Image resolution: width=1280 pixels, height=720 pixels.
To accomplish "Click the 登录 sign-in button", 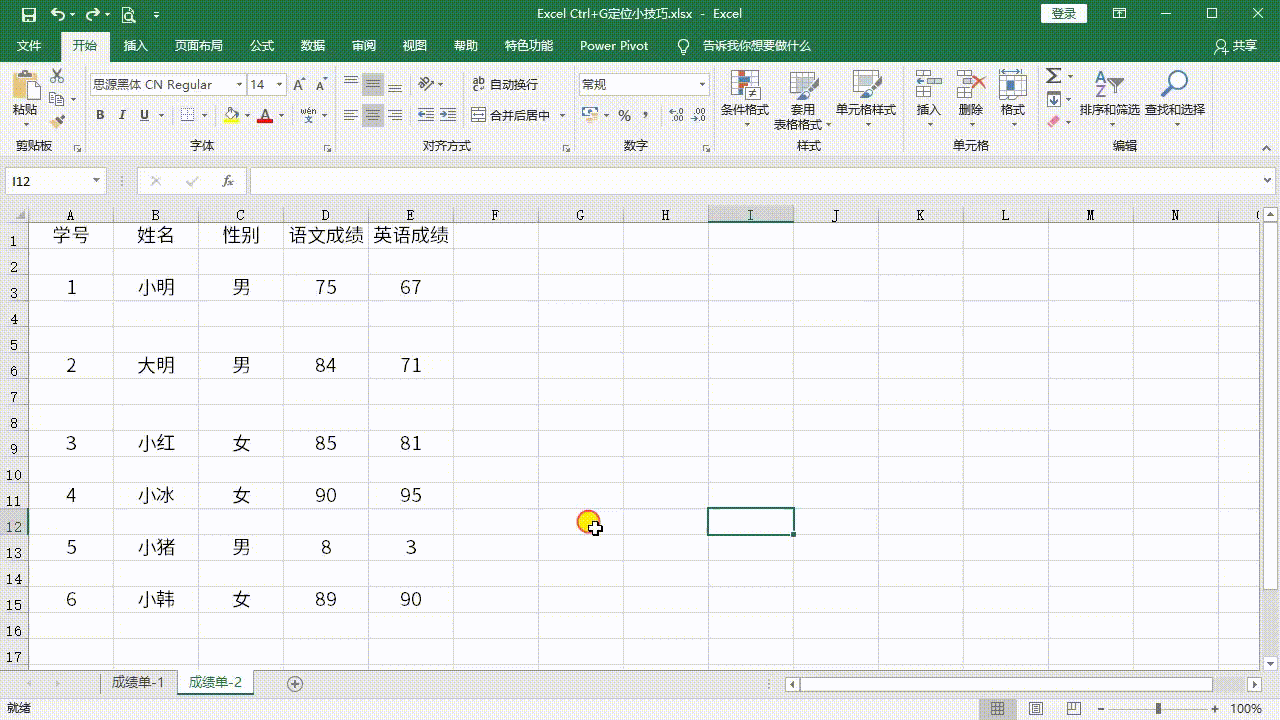I will pos(1064,14).
